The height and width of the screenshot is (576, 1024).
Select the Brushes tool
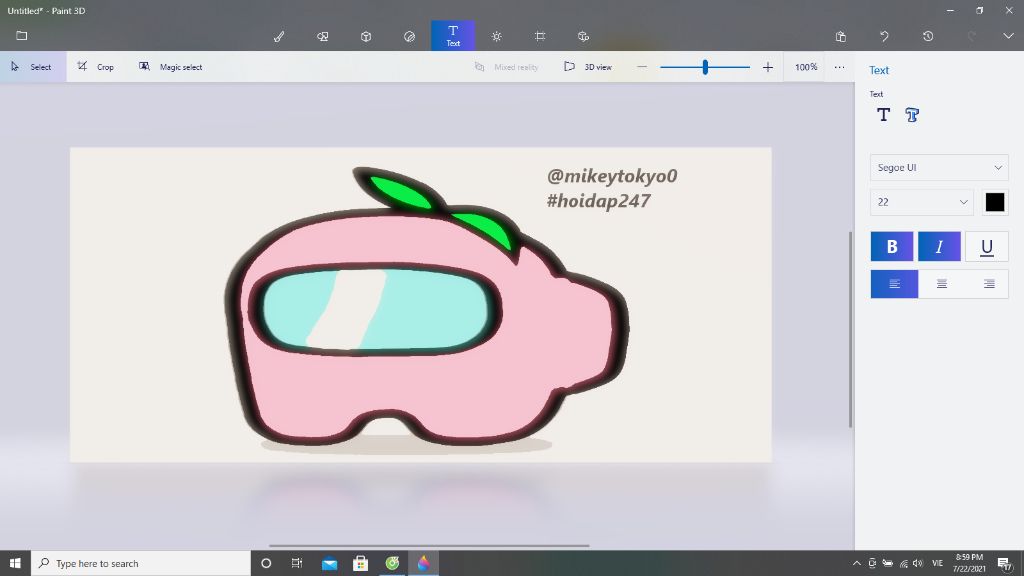pos(279,37)
